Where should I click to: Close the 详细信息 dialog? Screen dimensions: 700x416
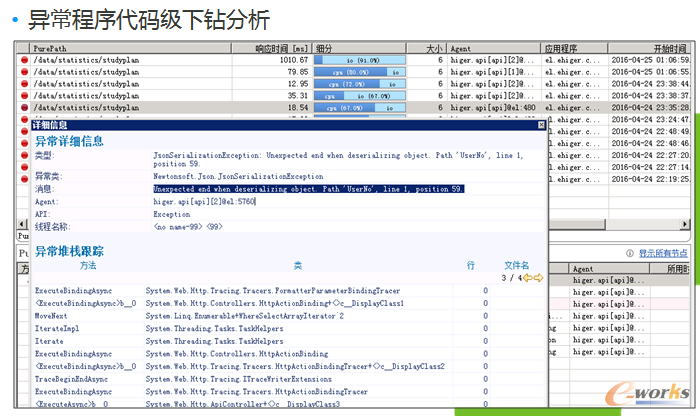541,126
